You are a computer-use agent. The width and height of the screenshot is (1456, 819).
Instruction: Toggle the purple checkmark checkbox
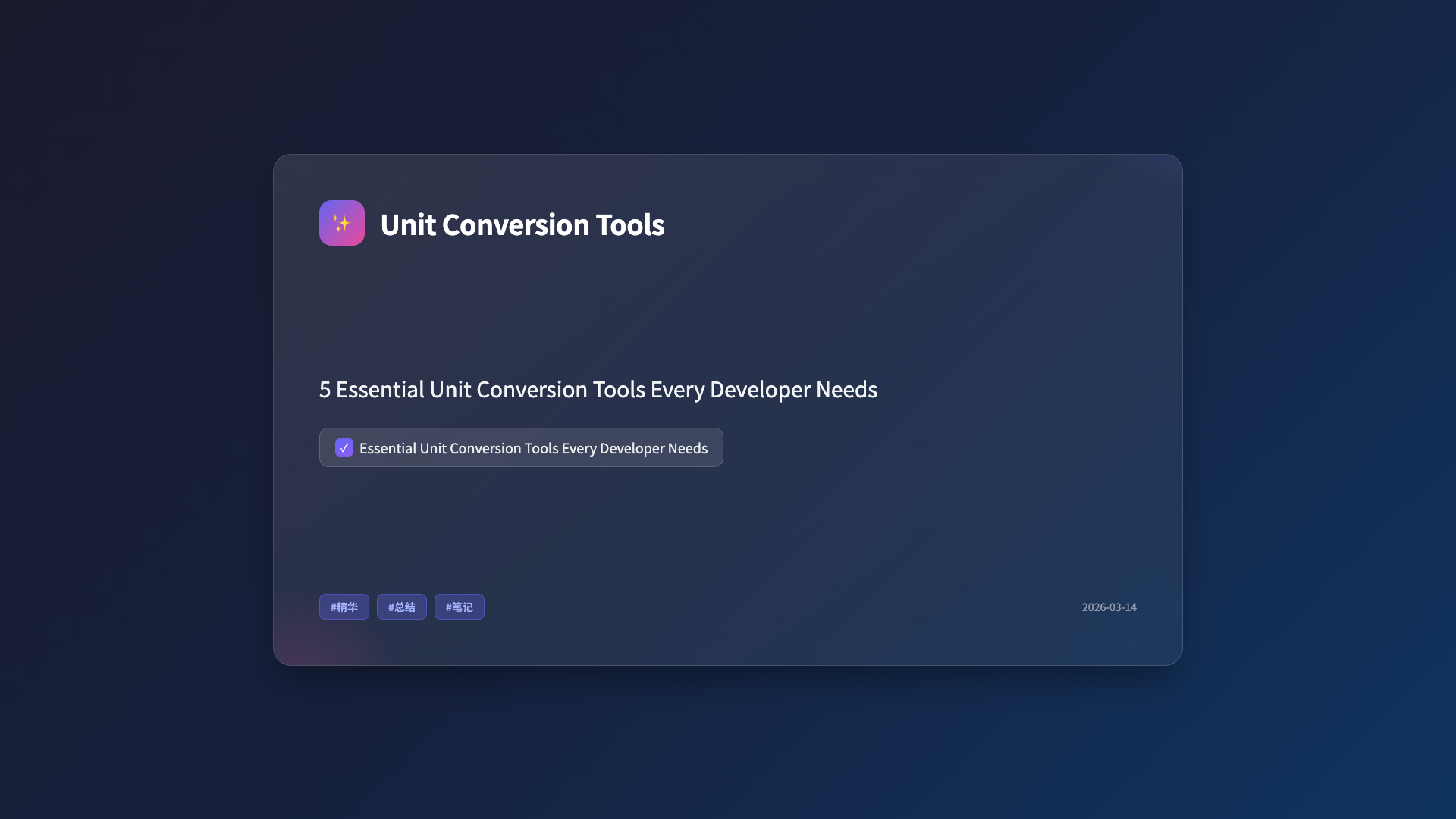[344, 447]
